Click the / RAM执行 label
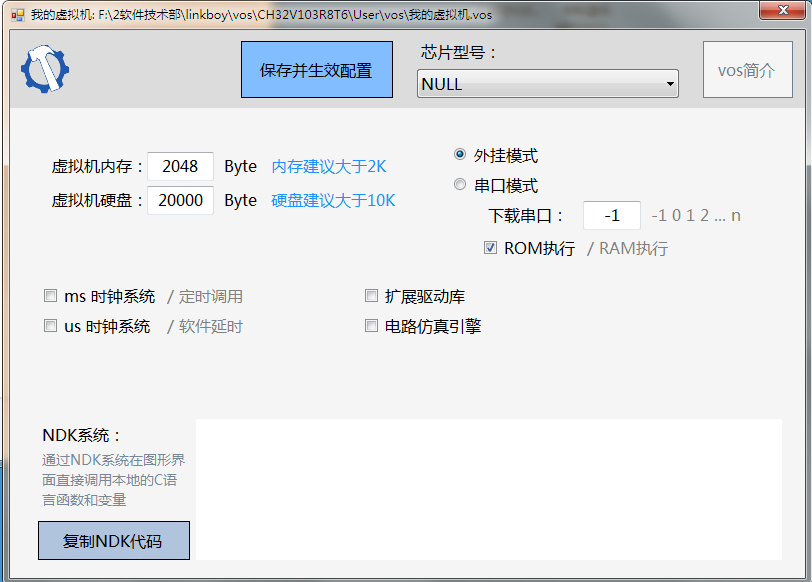The width and height of the screenshot is (812, 582). click(627, 248)
